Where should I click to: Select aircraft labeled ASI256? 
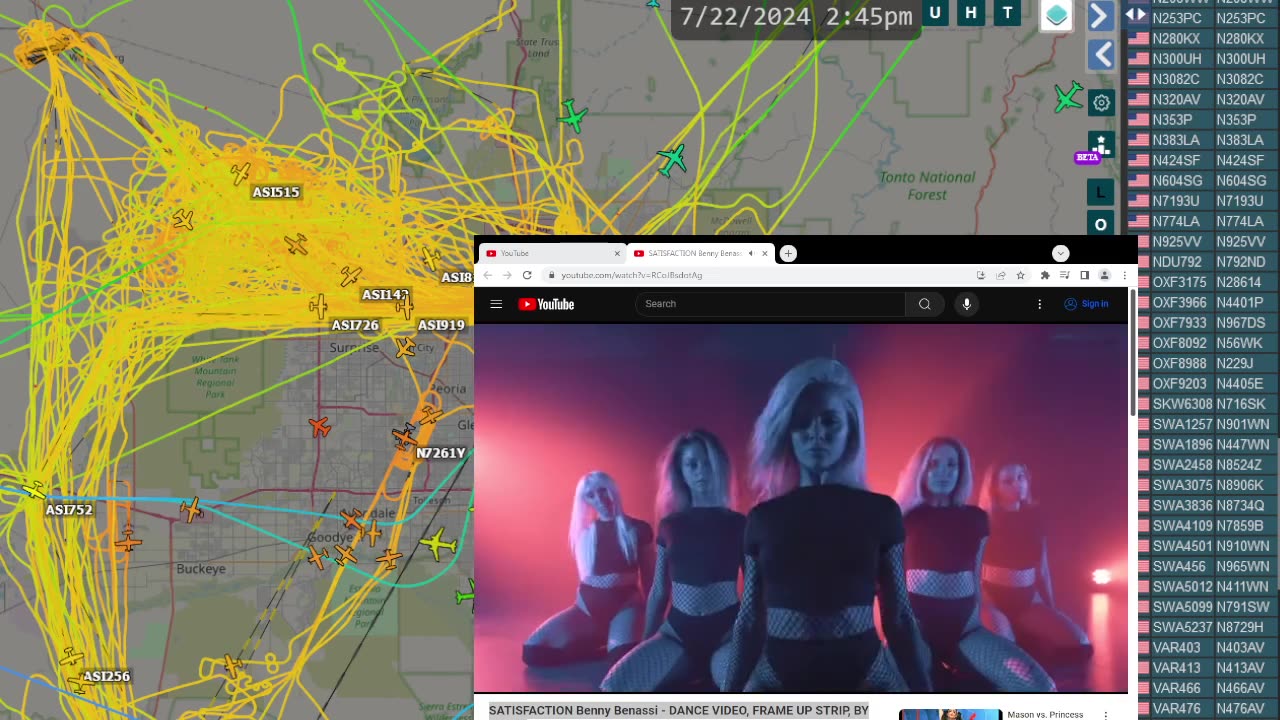[106, 677]
